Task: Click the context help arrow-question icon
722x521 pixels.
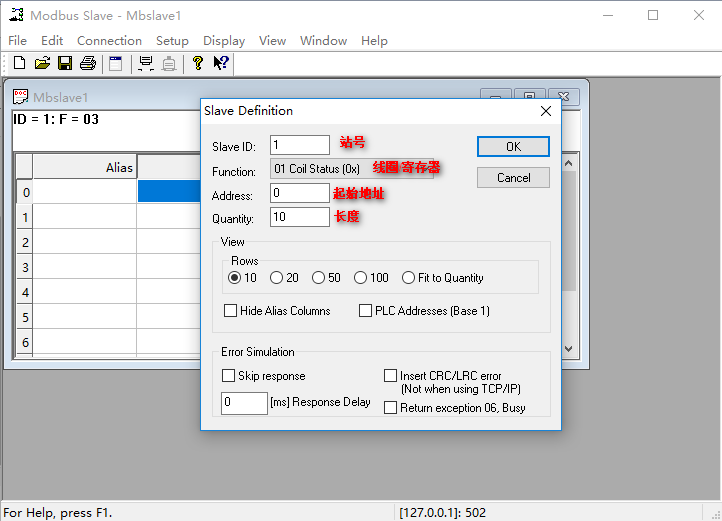Action: coord(221,63)
